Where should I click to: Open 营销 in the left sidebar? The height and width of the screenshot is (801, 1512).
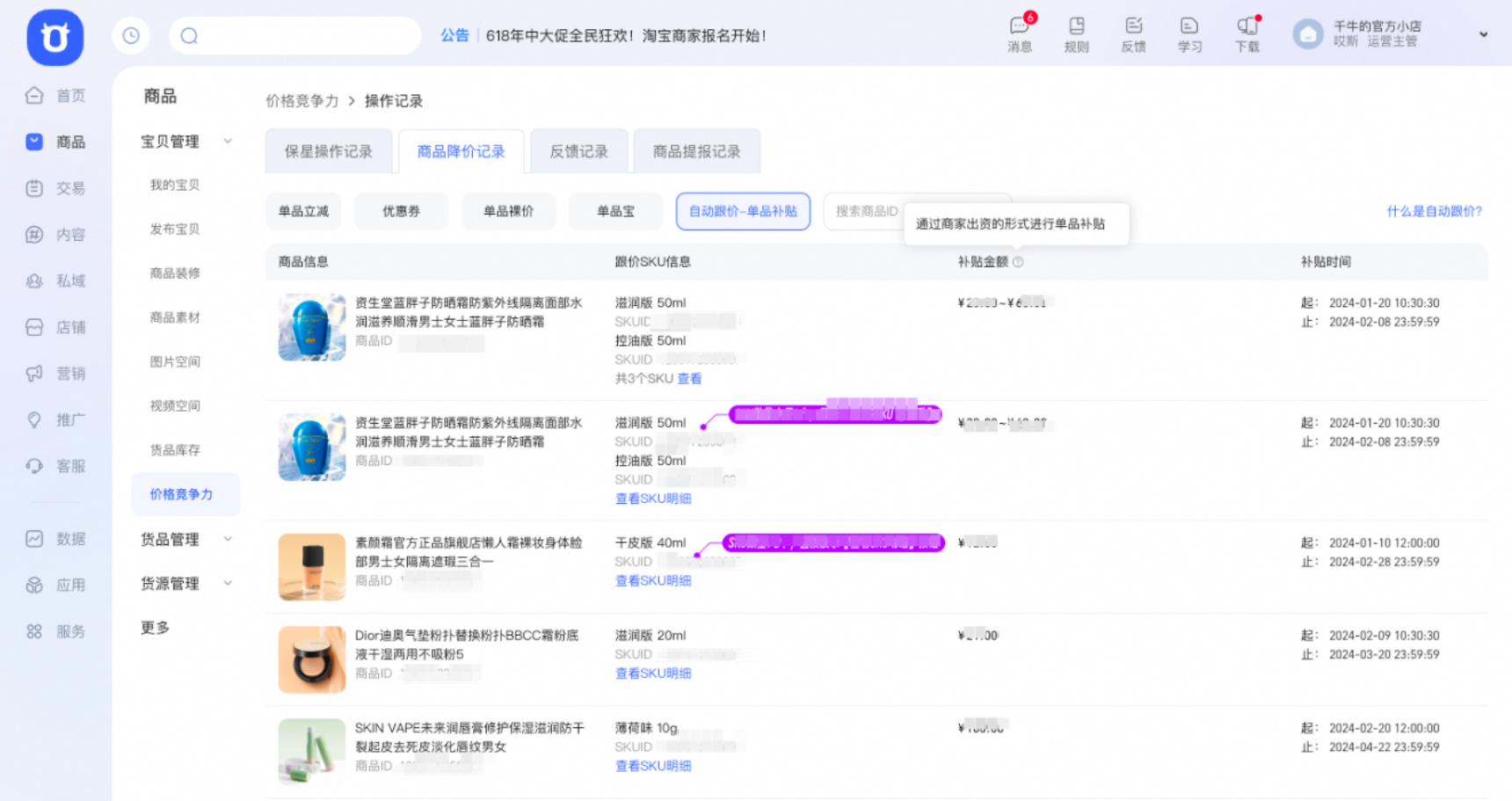coord(56,374)
